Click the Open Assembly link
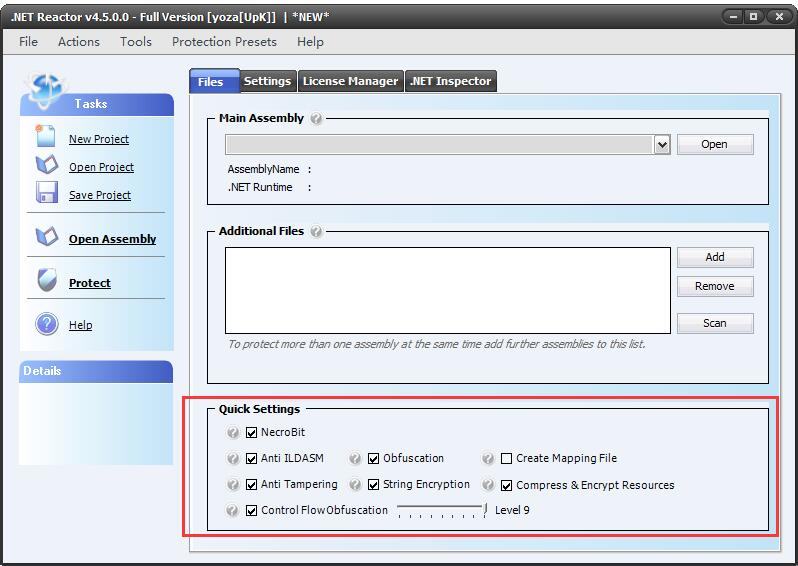The width and height of the screenshot is (798, 566). [112, 239]
